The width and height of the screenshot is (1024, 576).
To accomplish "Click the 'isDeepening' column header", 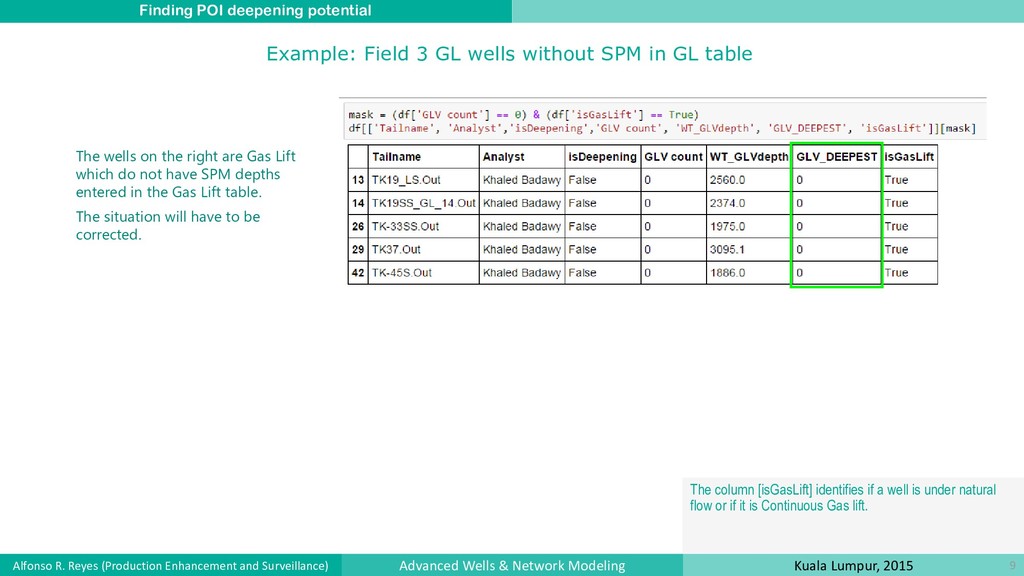I will tap(602, 157).
